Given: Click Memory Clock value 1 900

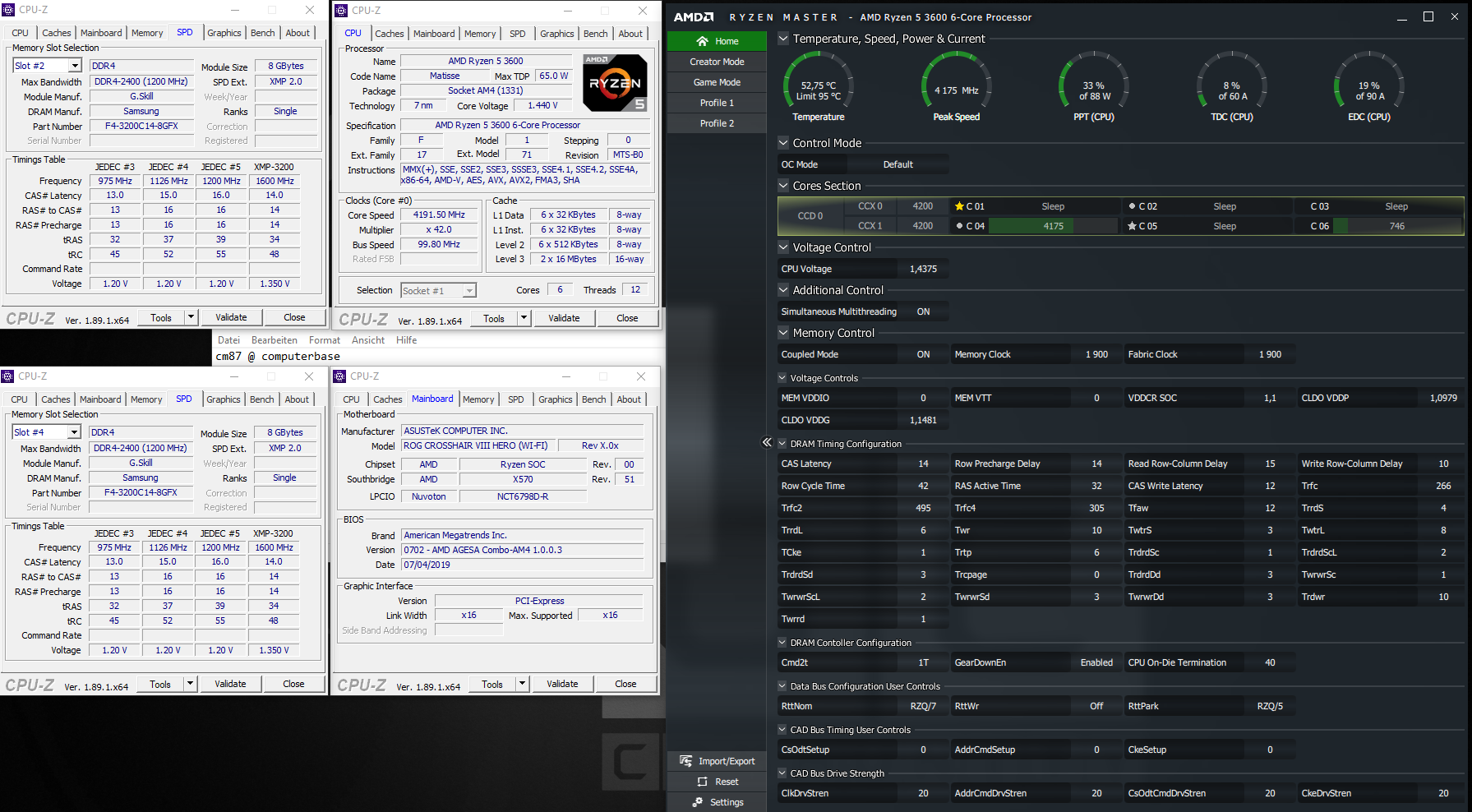Looking at the screenshot, I should pos(1096,354).
